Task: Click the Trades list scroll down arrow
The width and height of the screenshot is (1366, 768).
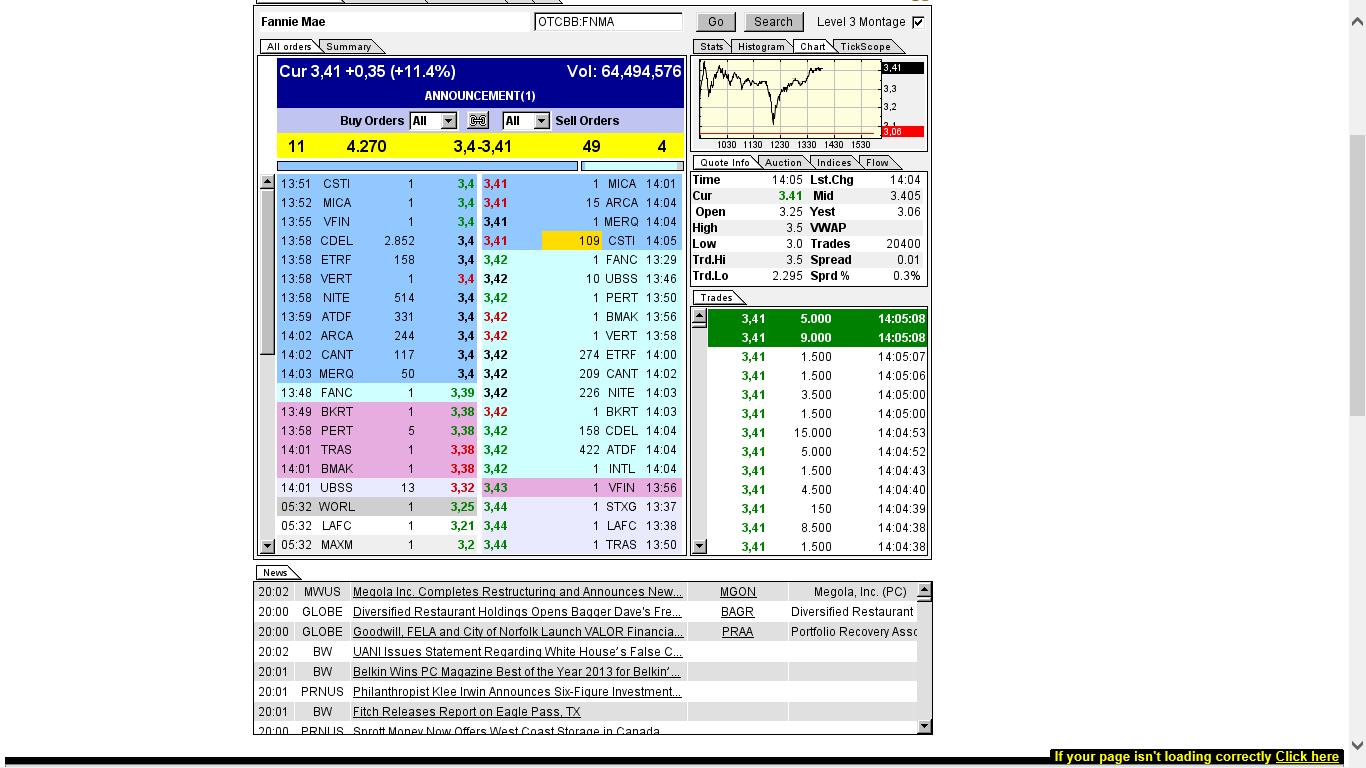Action: pos(700,546)
